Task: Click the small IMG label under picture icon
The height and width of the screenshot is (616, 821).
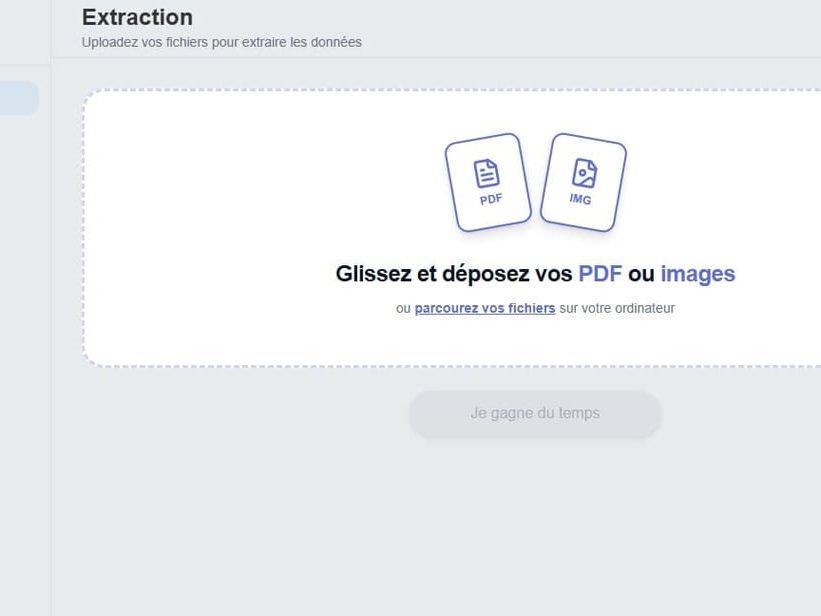Action: pos(580,199)
